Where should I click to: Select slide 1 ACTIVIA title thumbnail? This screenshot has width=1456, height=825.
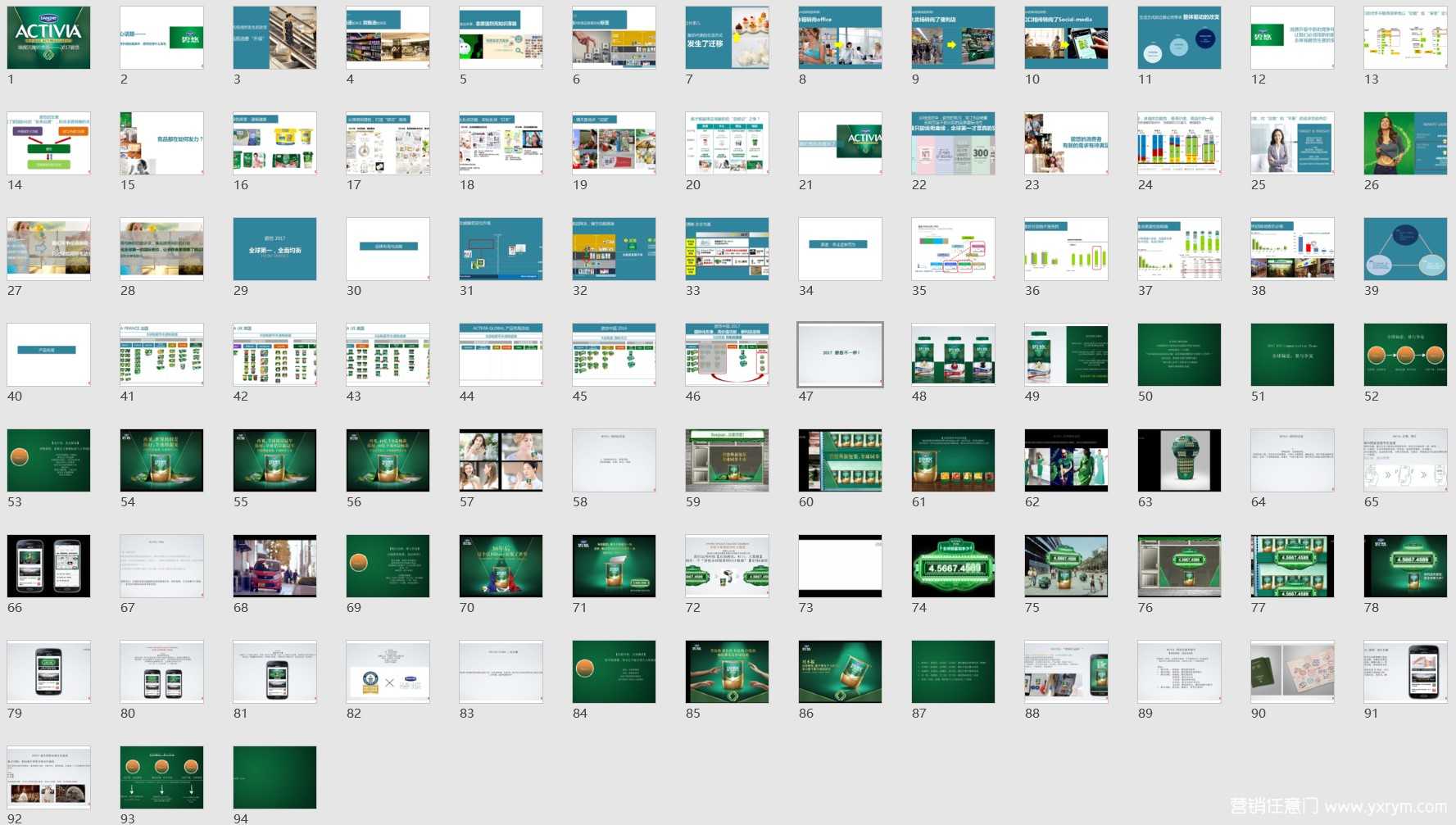tap(49, 38)
